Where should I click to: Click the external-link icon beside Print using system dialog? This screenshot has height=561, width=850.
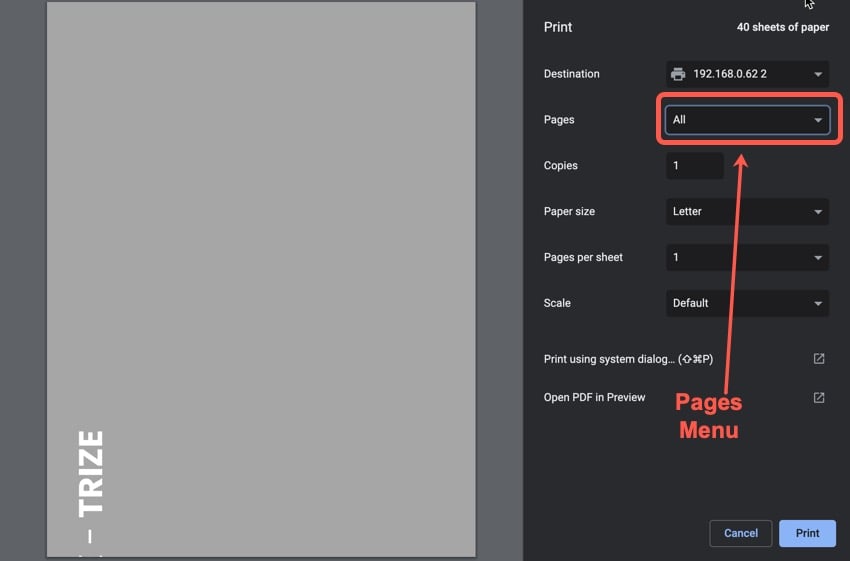[x=818, y=359]
